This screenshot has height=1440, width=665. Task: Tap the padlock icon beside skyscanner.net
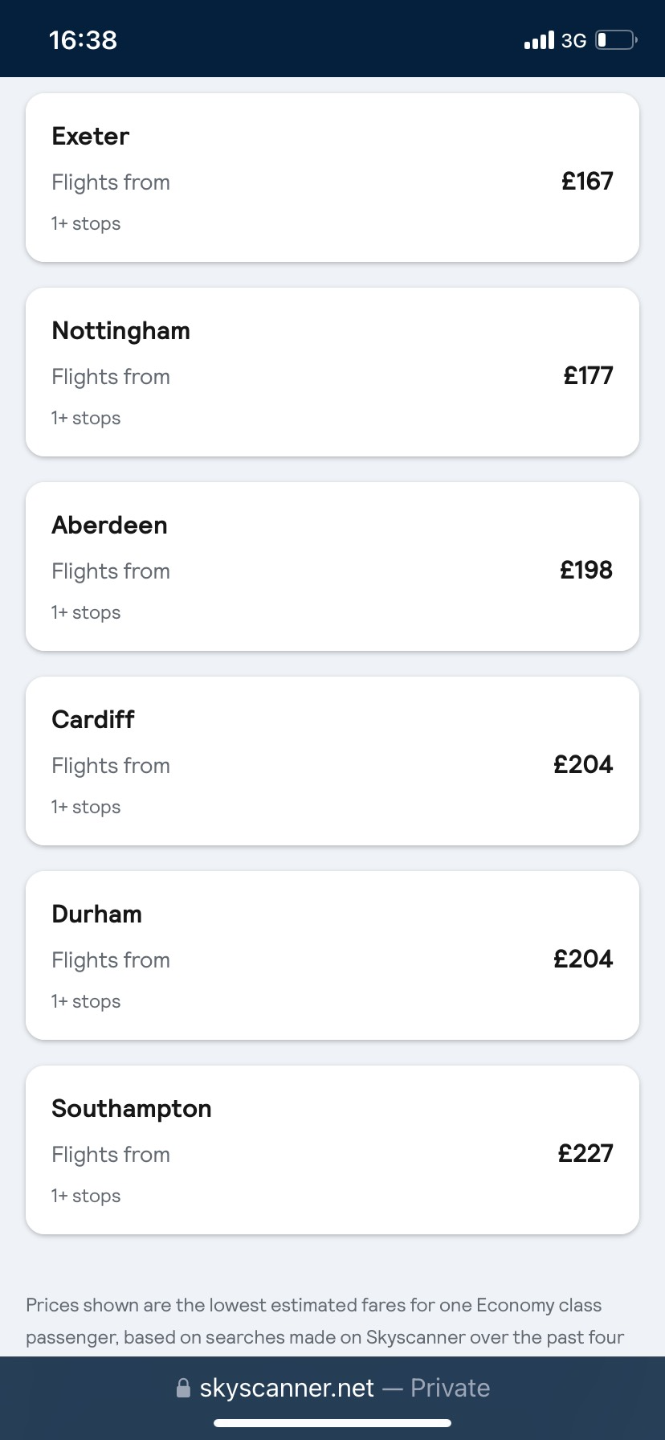pos(182,1389)
